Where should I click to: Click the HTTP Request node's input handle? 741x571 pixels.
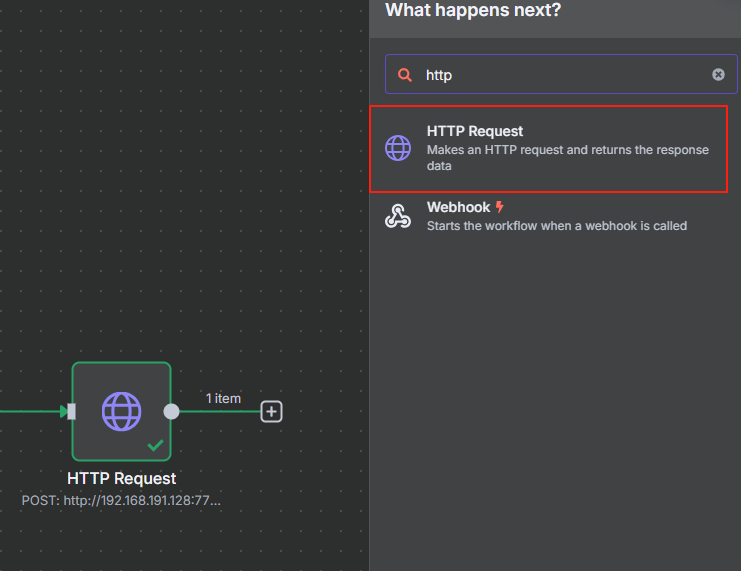click(x=71, y=412)
